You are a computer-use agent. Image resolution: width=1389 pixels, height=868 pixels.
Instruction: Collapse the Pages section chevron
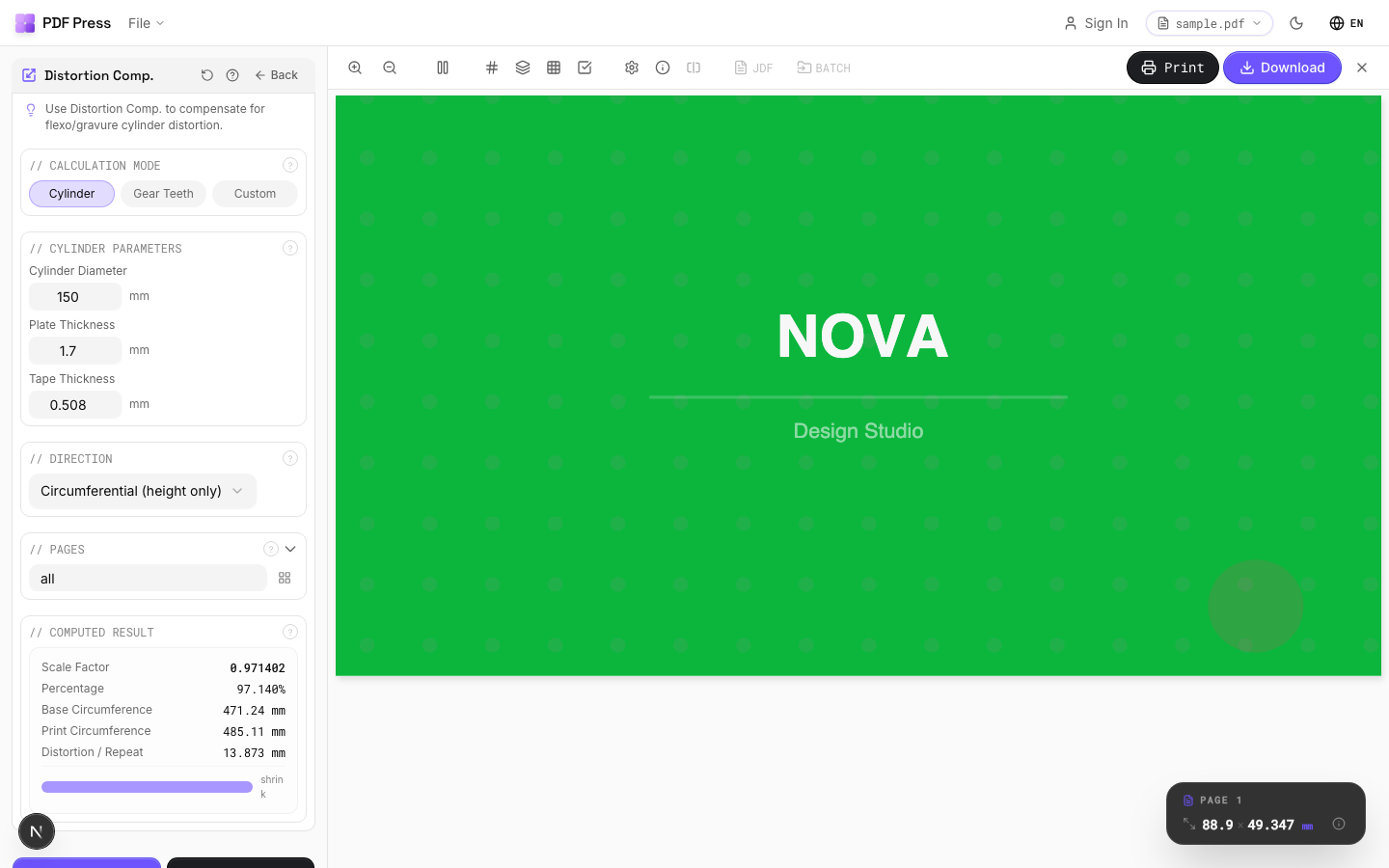[x=290, y=549]
